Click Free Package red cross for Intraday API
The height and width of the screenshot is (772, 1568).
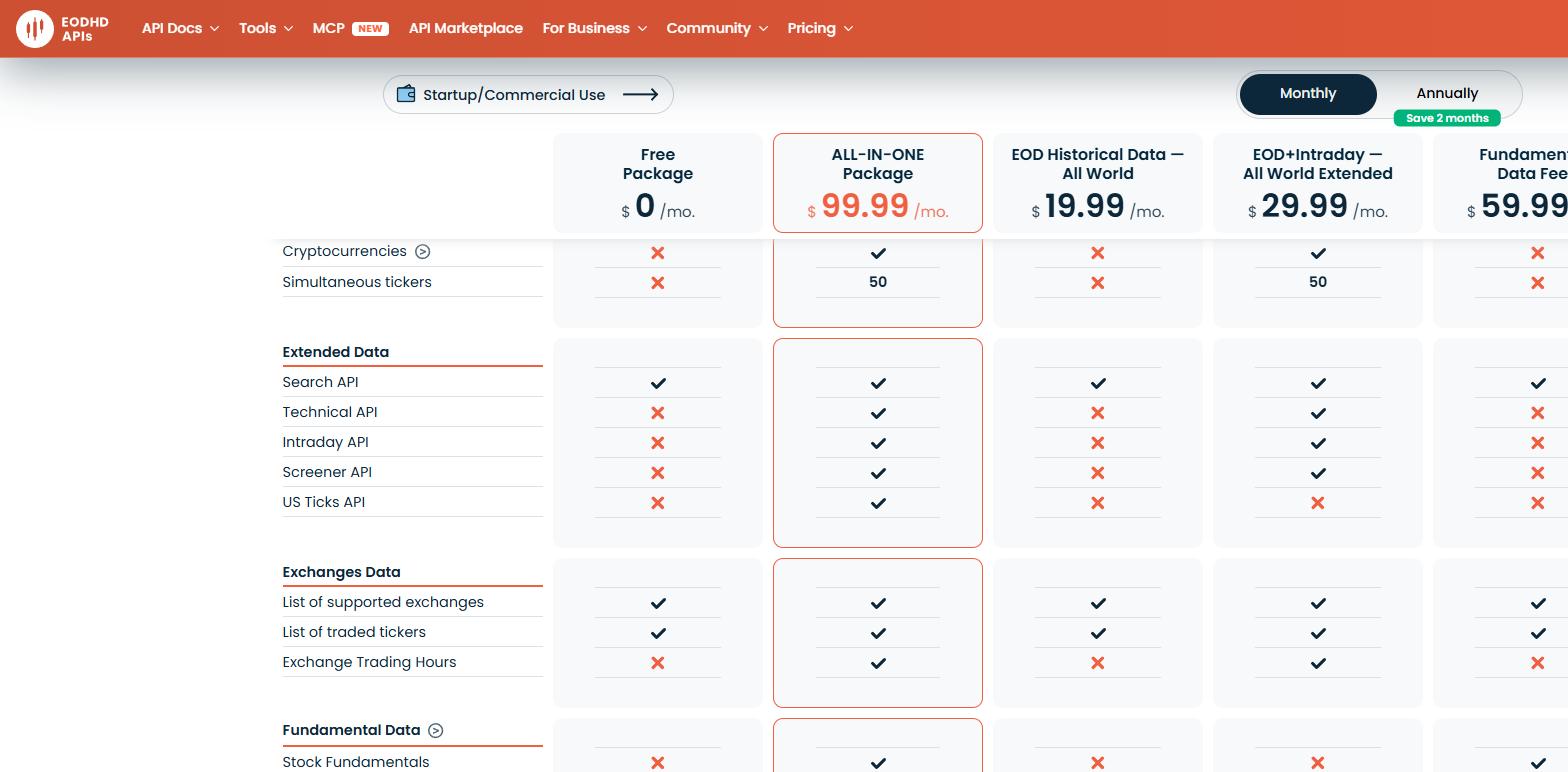[658, 443]
